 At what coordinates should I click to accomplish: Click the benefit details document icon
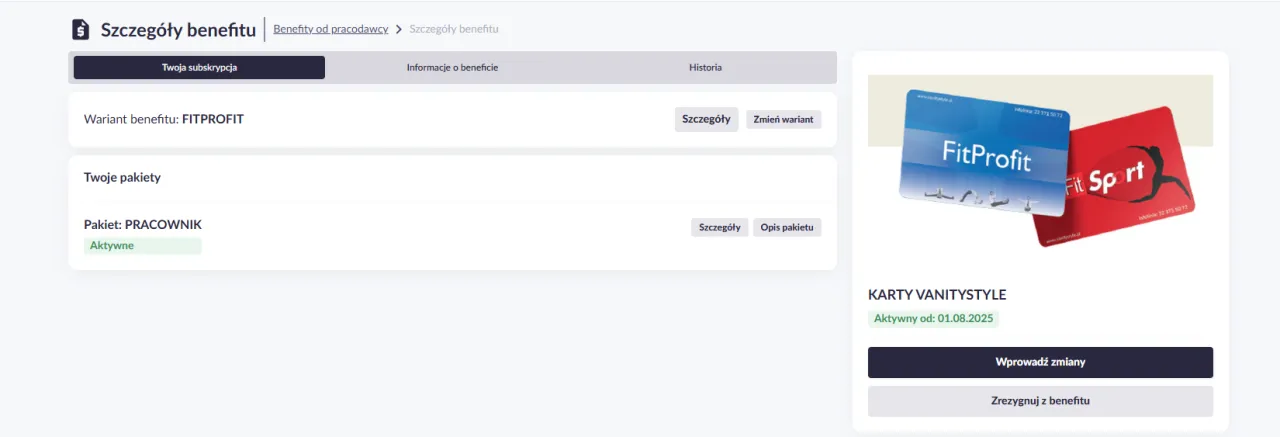point(80,30)
